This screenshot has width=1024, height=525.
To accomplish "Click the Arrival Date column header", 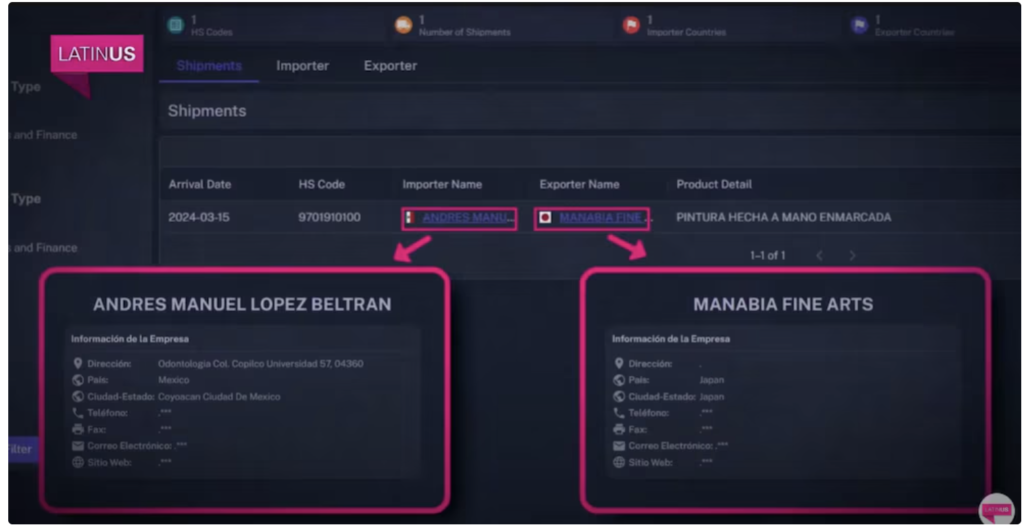I will [x=199, y=184].
